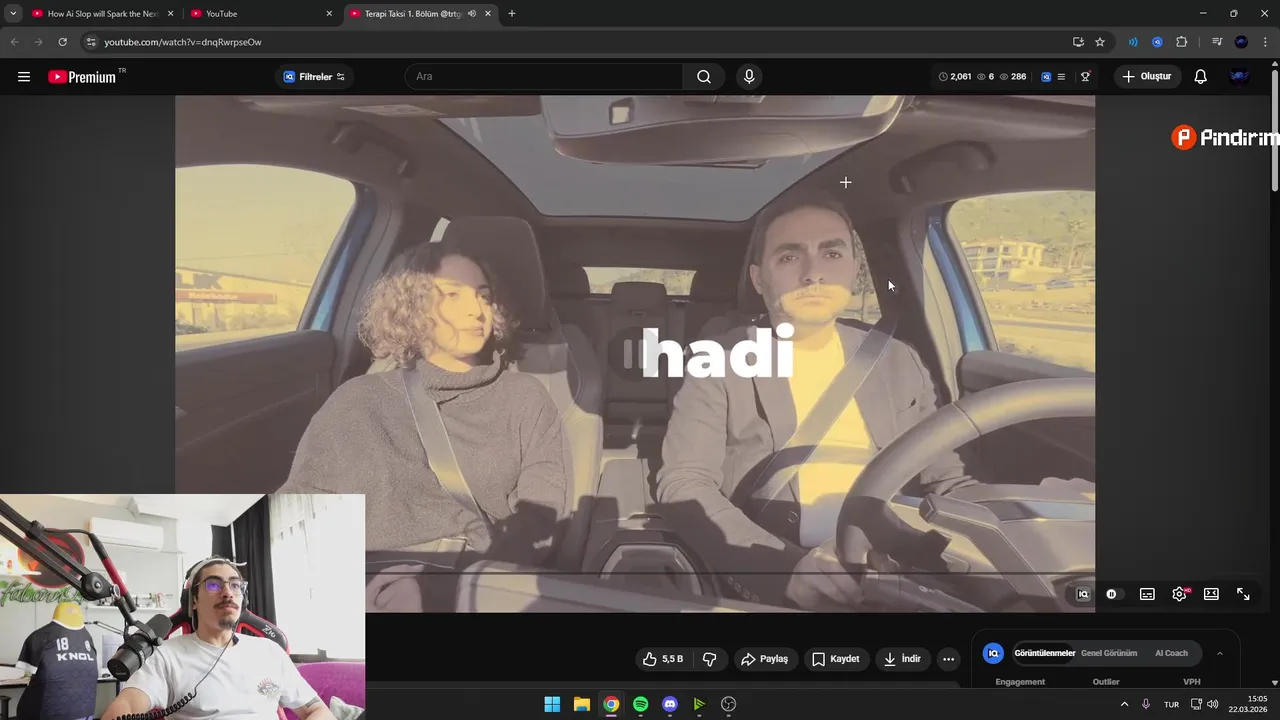Enter fullscreen mode in video player
This screenshot has height=720, width=1280.
pyautogui.click(x=1243, y=594)
